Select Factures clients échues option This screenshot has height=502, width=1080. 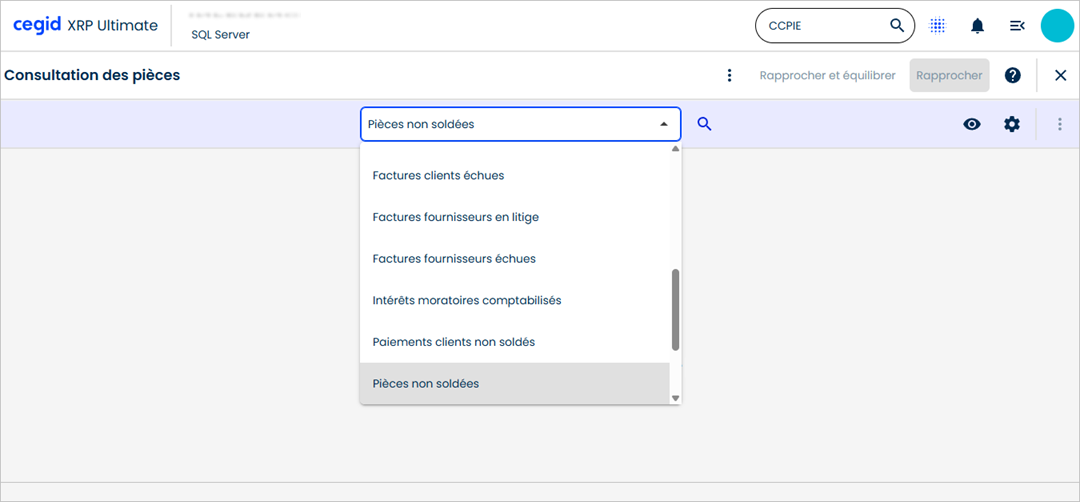438,175
